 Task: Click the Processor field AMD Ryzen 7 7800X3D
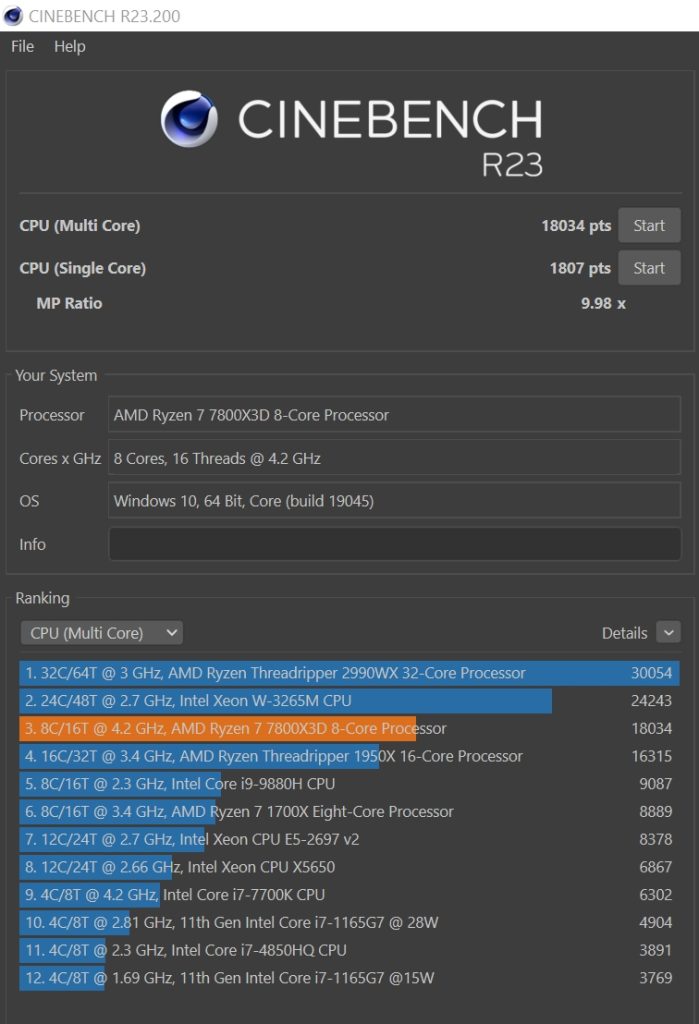[394, 415]
